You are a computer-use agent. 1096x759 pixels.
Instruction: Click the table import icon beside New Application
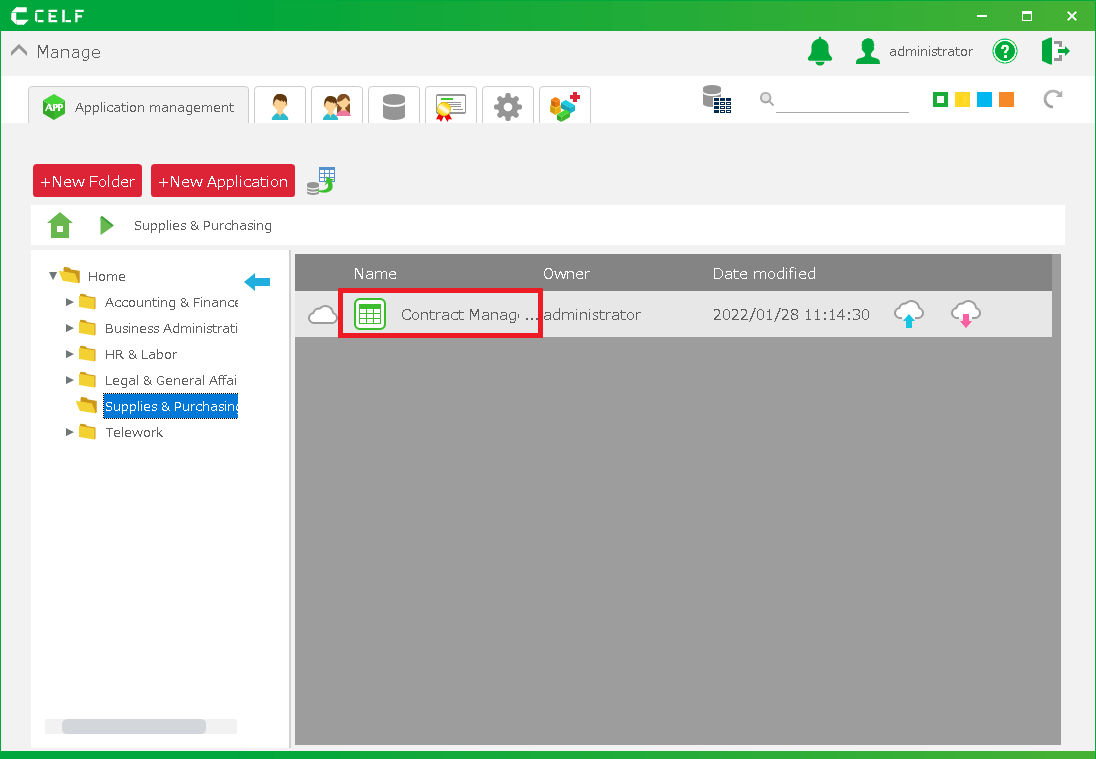[320, 181]
